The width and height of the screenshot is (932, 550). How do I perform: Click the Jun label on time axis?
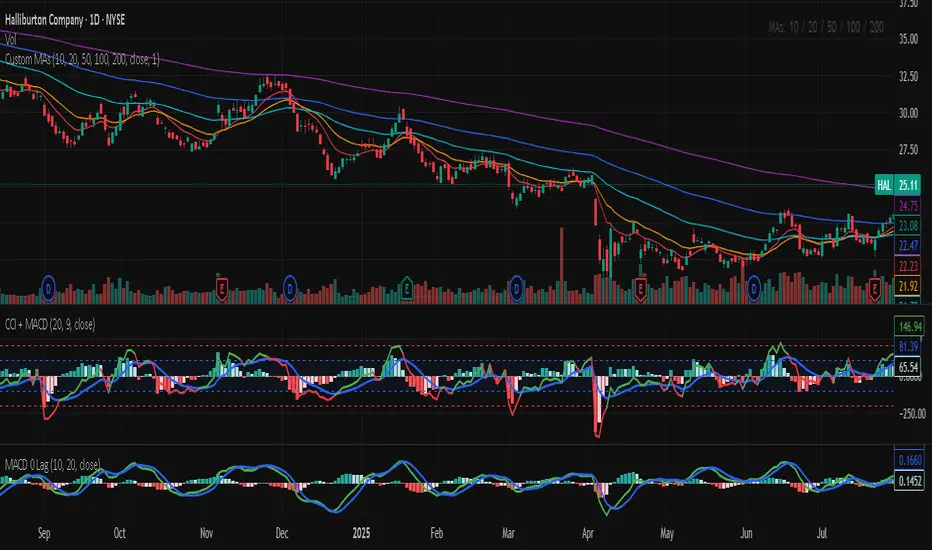pos(746,533)
